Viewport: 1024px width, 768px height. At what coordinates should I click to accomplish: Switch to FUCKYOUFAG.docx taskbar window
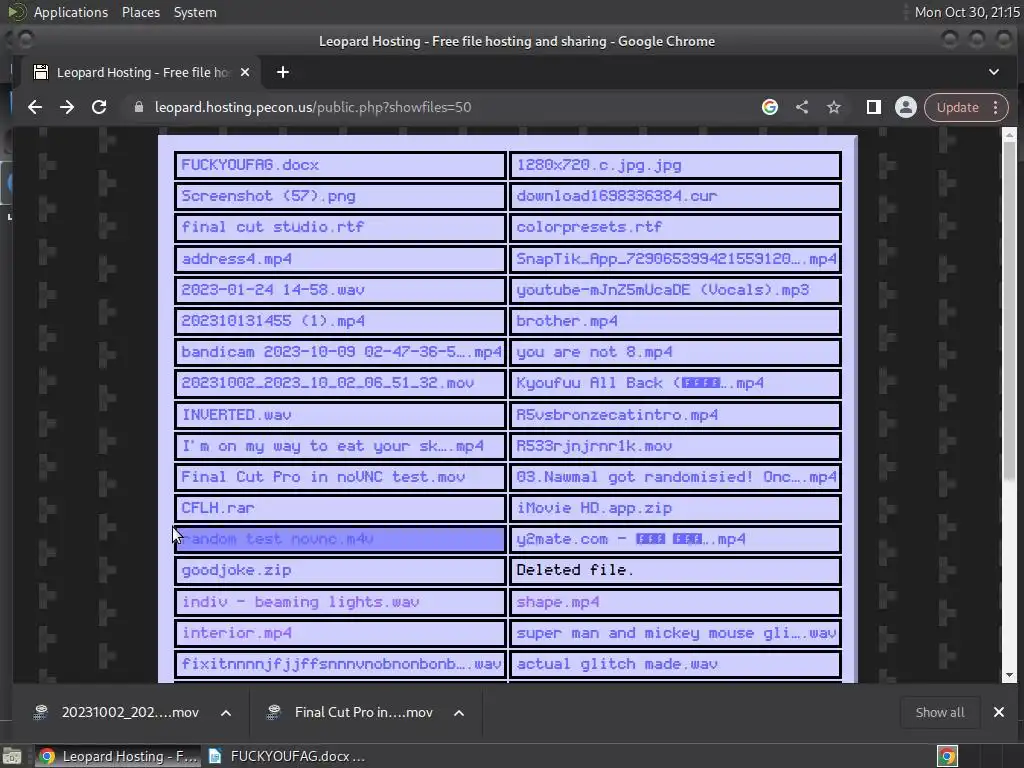click(x=286, y=756)
